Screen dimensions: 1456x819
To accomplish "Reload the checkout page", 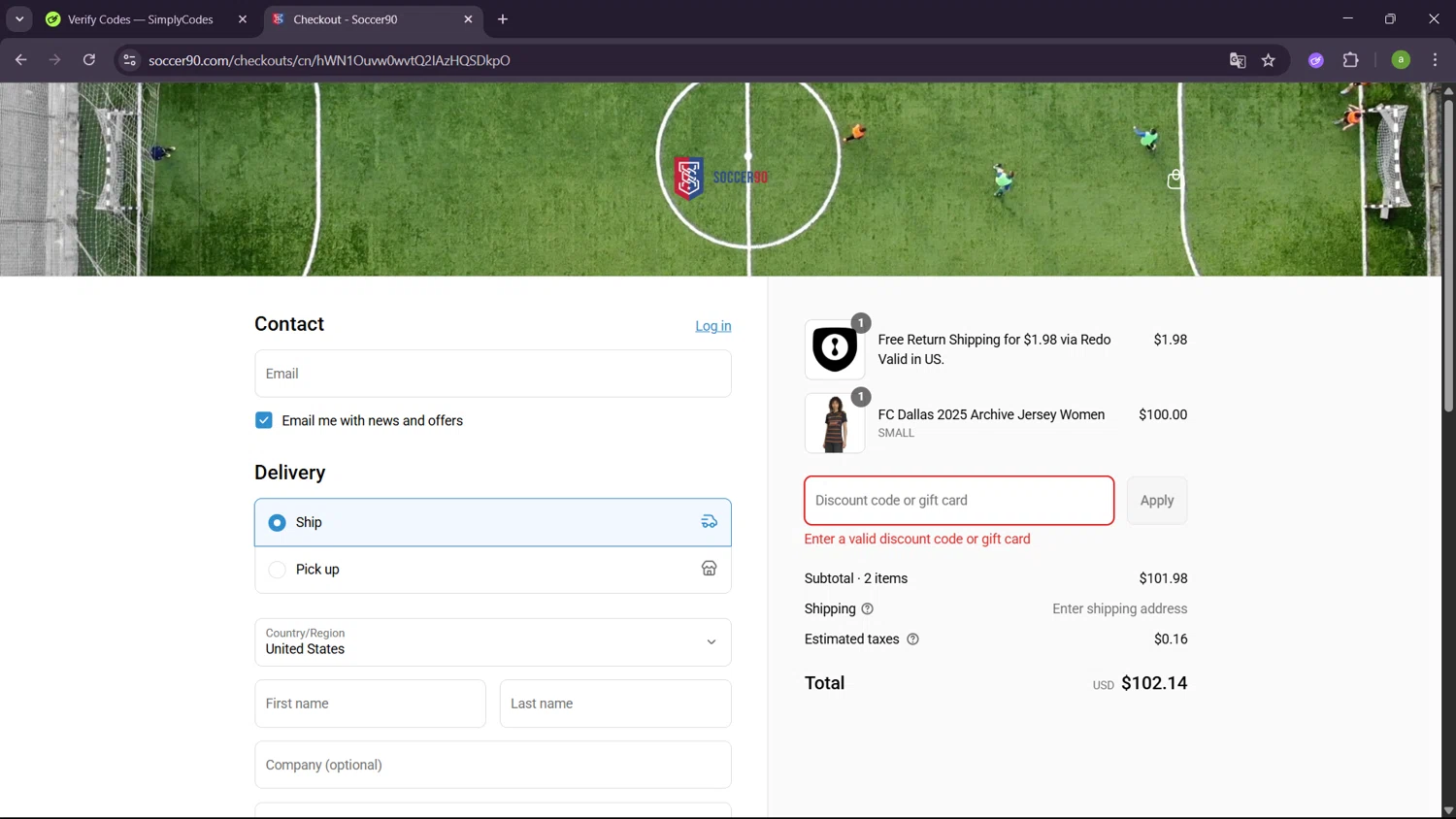I will (89, 60).
